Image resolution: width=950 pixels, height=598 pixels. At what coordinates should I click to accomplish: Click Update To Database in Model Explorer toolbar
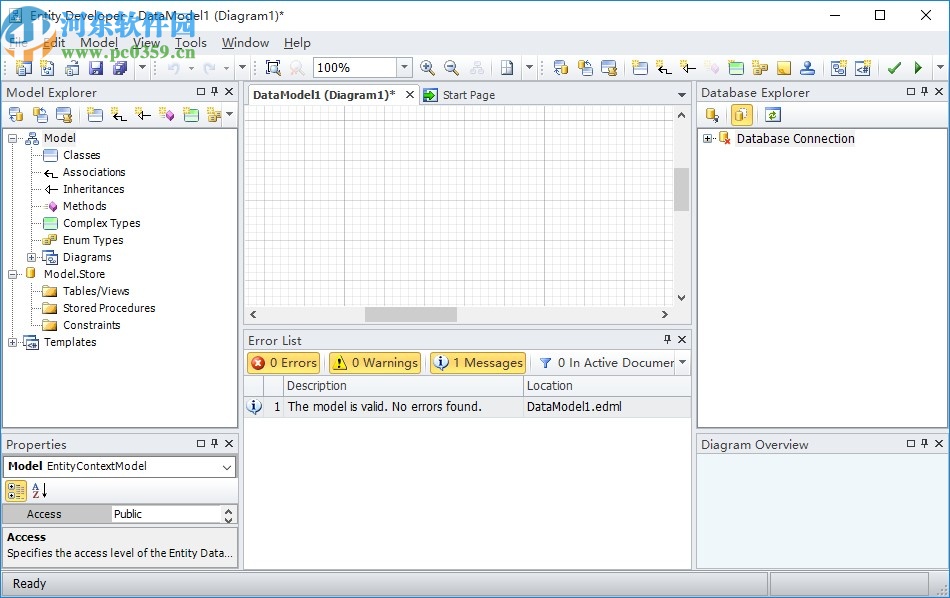(41, 115)
